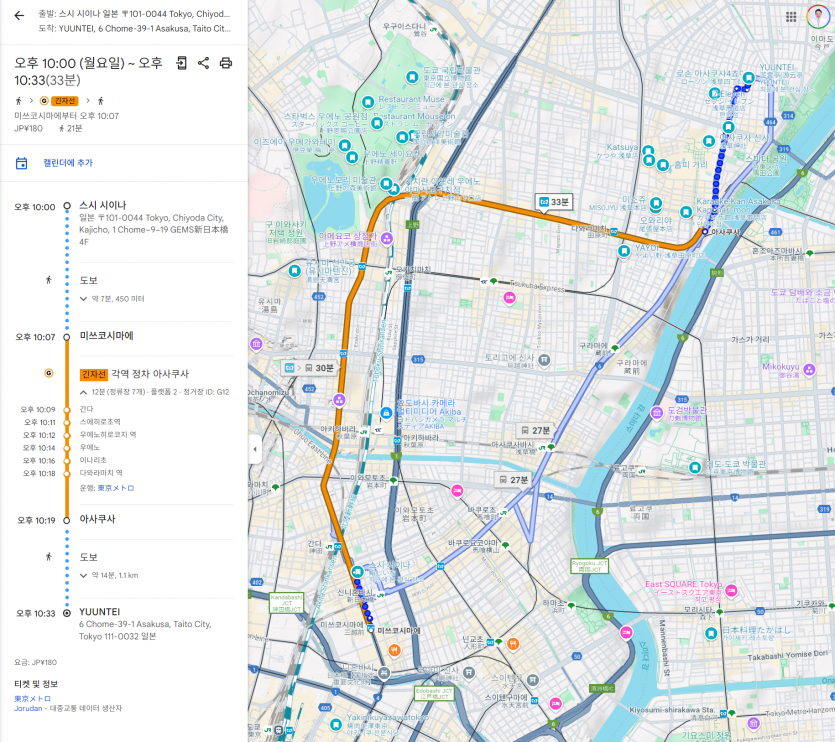The image size is (835, 742).
Task: Select the YUUNTEI destination pin on the map
Action: tap(749, 78)
